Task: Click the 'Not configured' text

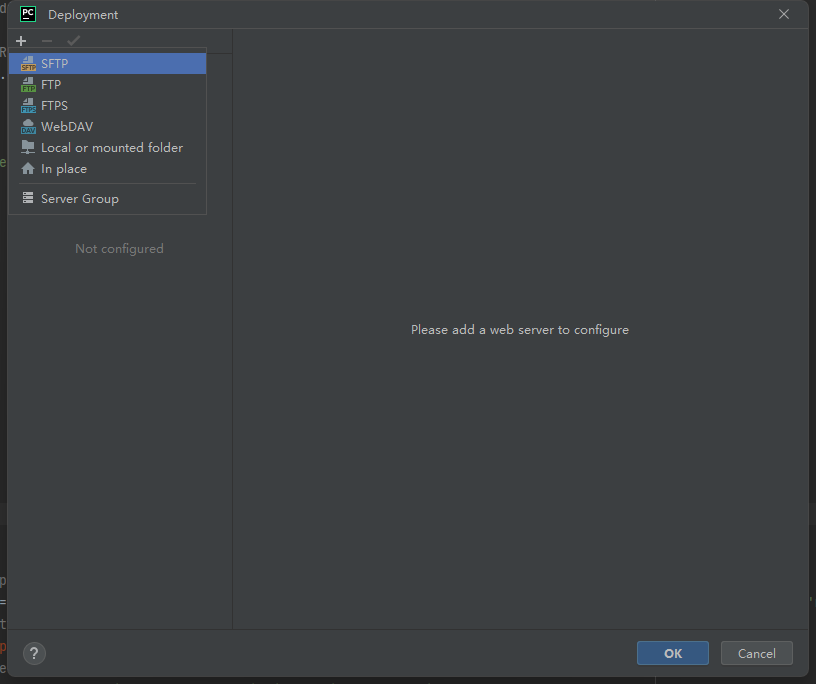Action: pos(119,249)
